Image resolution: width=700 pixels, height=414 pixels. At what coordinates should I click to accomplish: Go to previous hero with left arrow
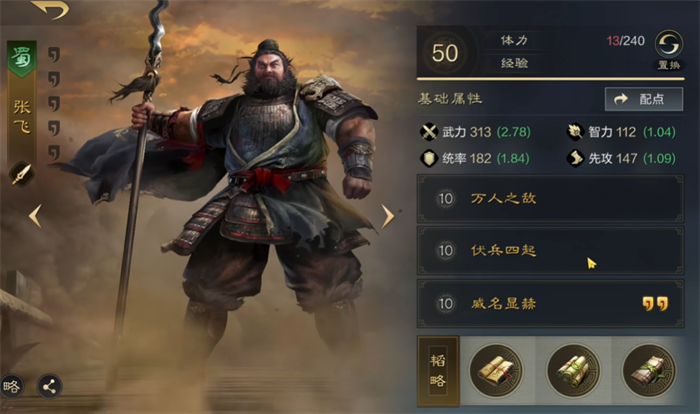click(35, 216)
